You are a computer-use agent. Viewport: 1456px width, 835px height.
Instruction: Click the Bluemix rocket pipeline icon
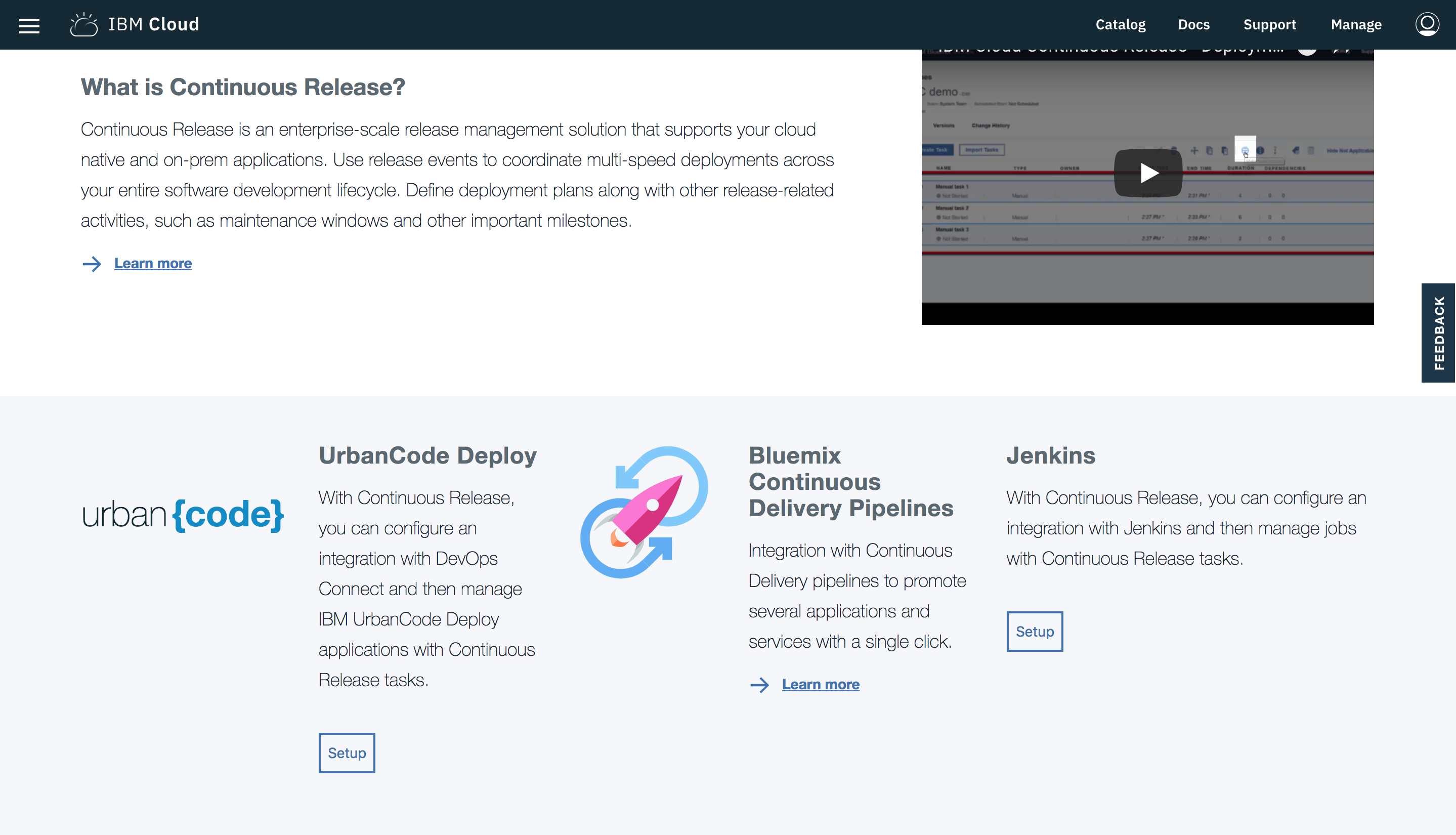pyautogui.click(x=645, y=512)
